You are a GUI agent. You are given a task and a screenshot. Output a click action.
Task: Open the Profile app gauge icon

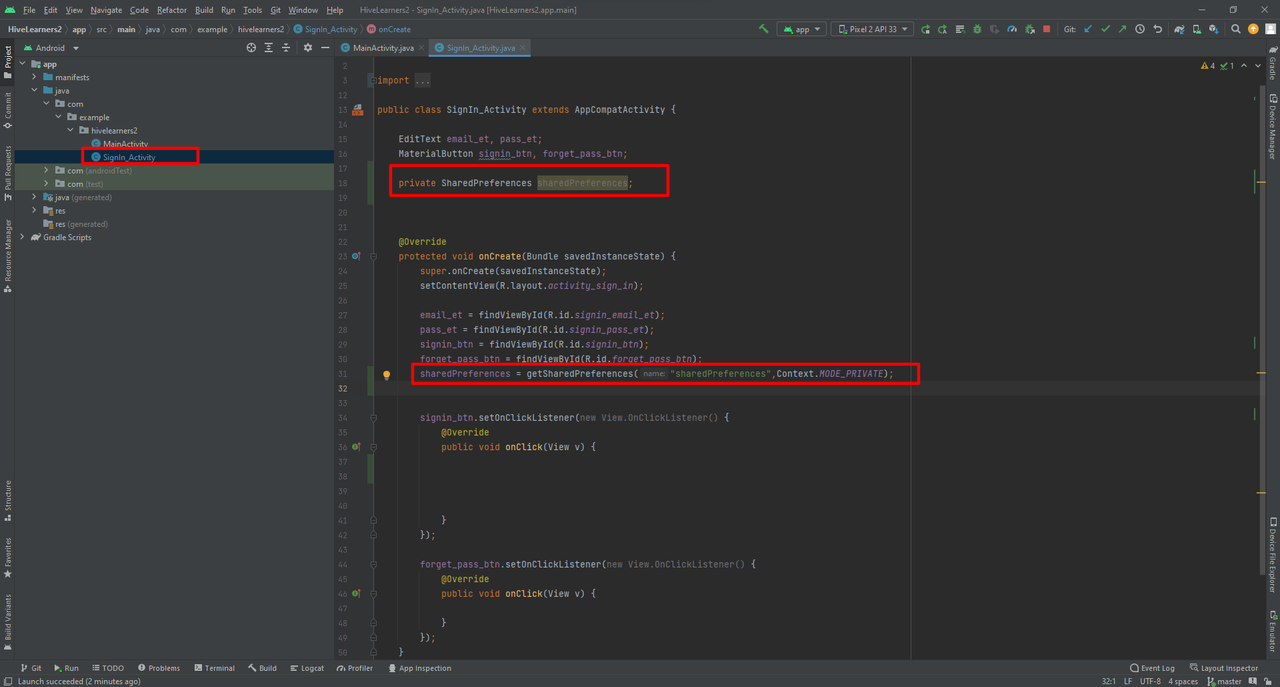pos(1012,29)
